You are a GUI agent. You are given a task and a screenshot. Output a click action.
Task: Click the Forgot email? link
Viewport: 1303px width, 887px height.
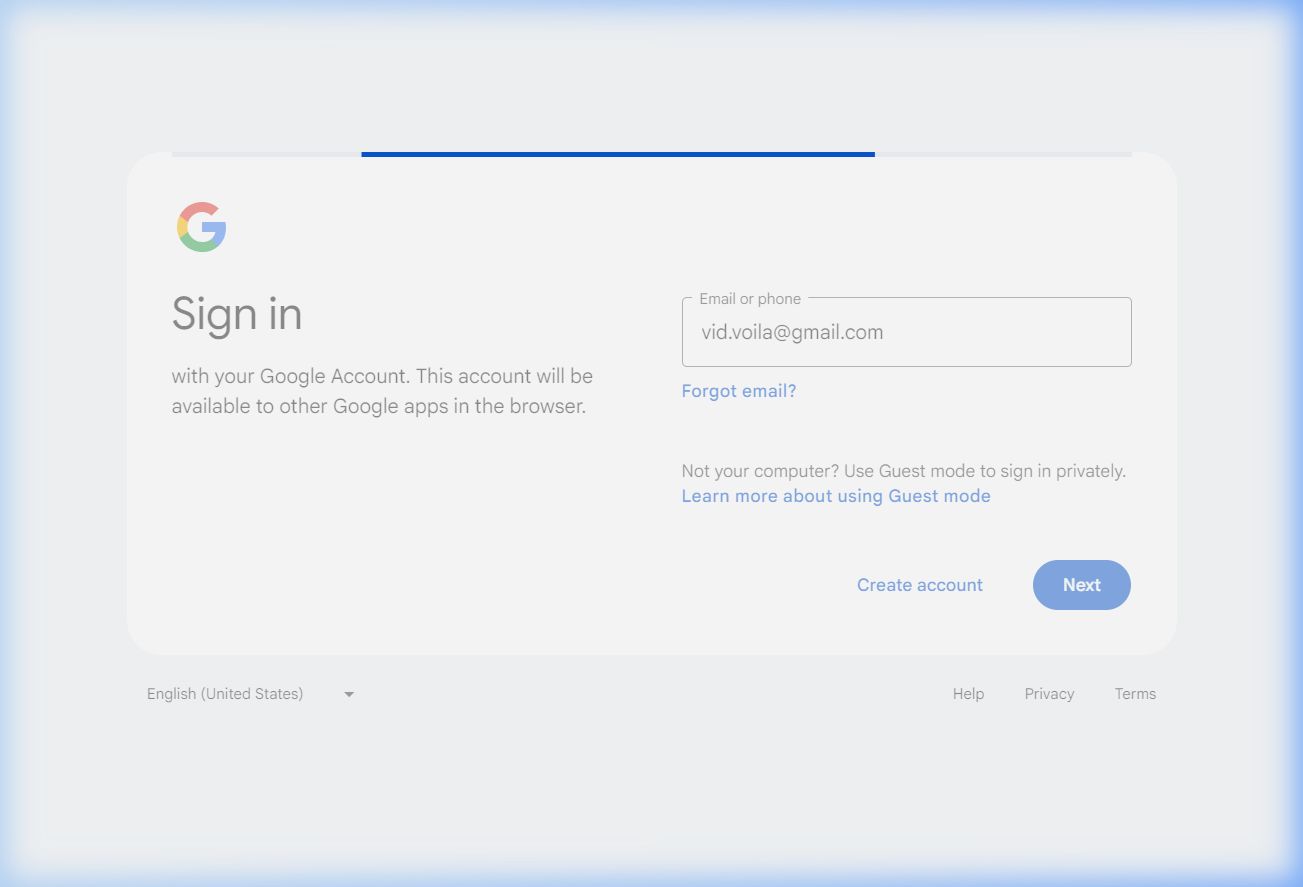(x=739, y=391)
